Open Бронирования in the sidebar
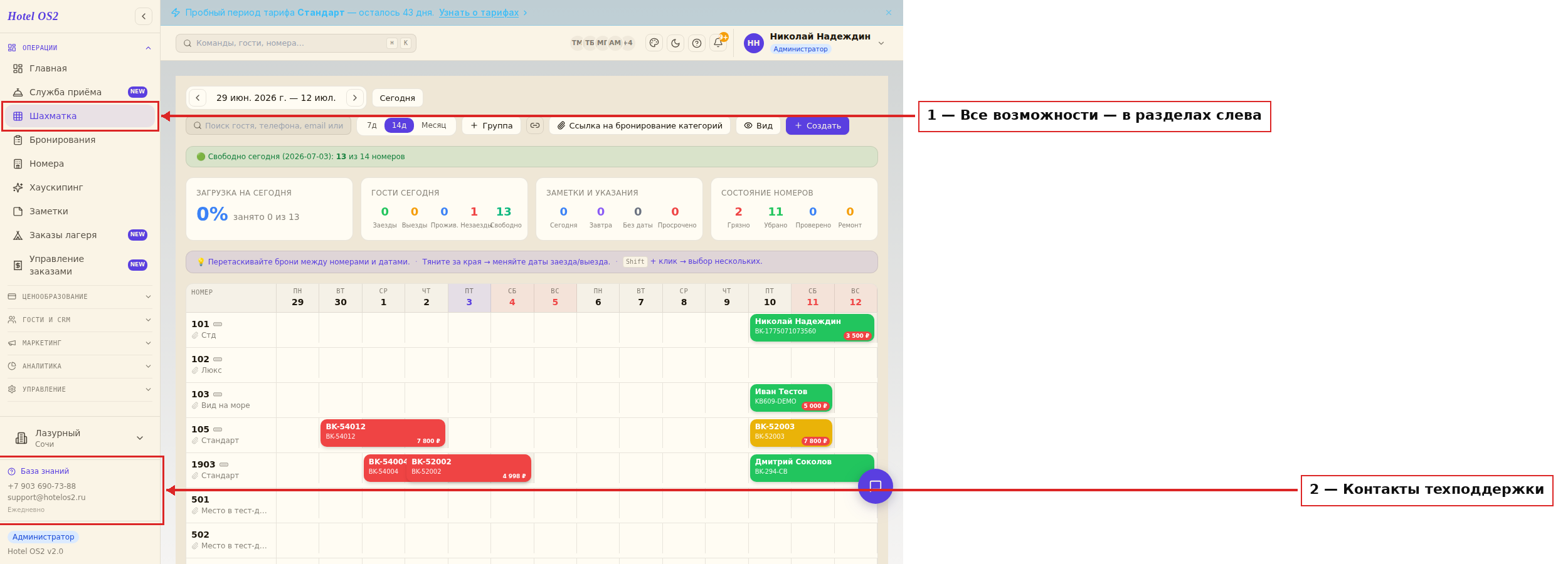This screenshot has height=564, width=1568. point(80,140)
